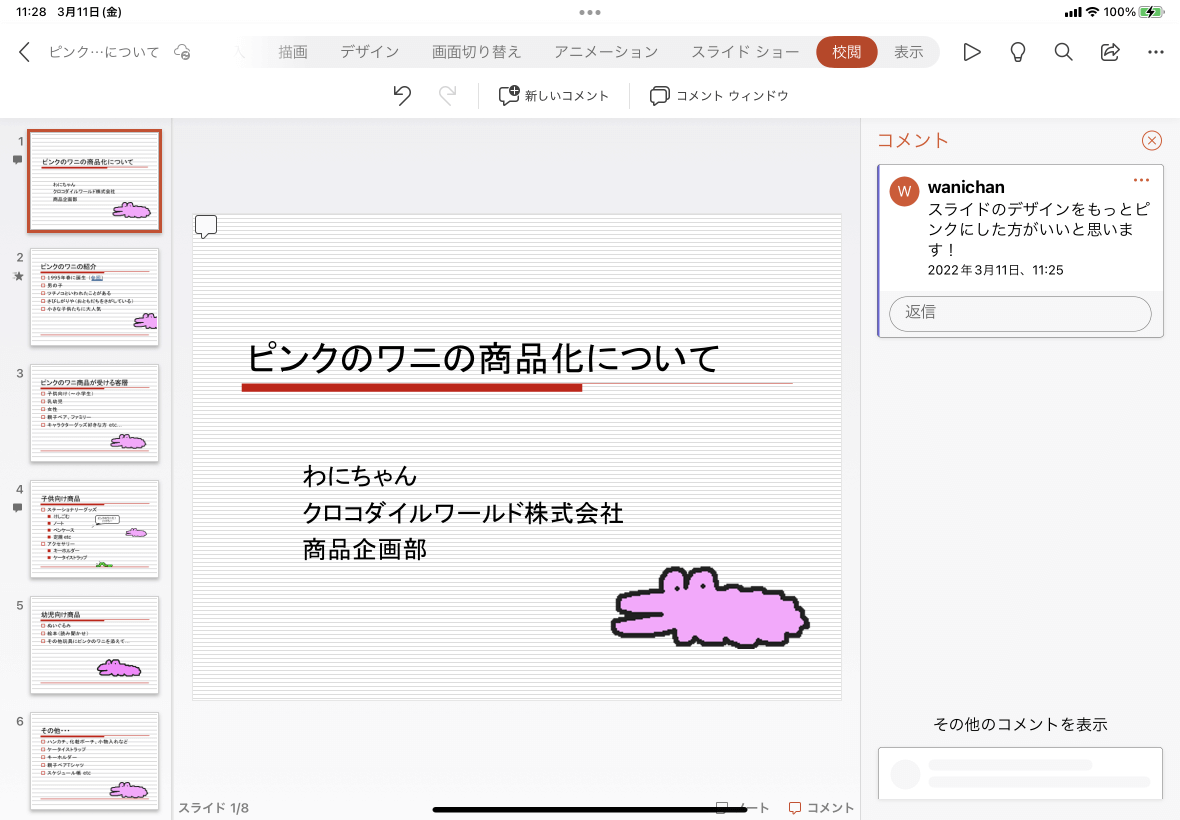The image size is (1180, 820).
Task: Select slide 2 thumbnail ピンクのワニの紹介
Action: [x=95, y=297]
